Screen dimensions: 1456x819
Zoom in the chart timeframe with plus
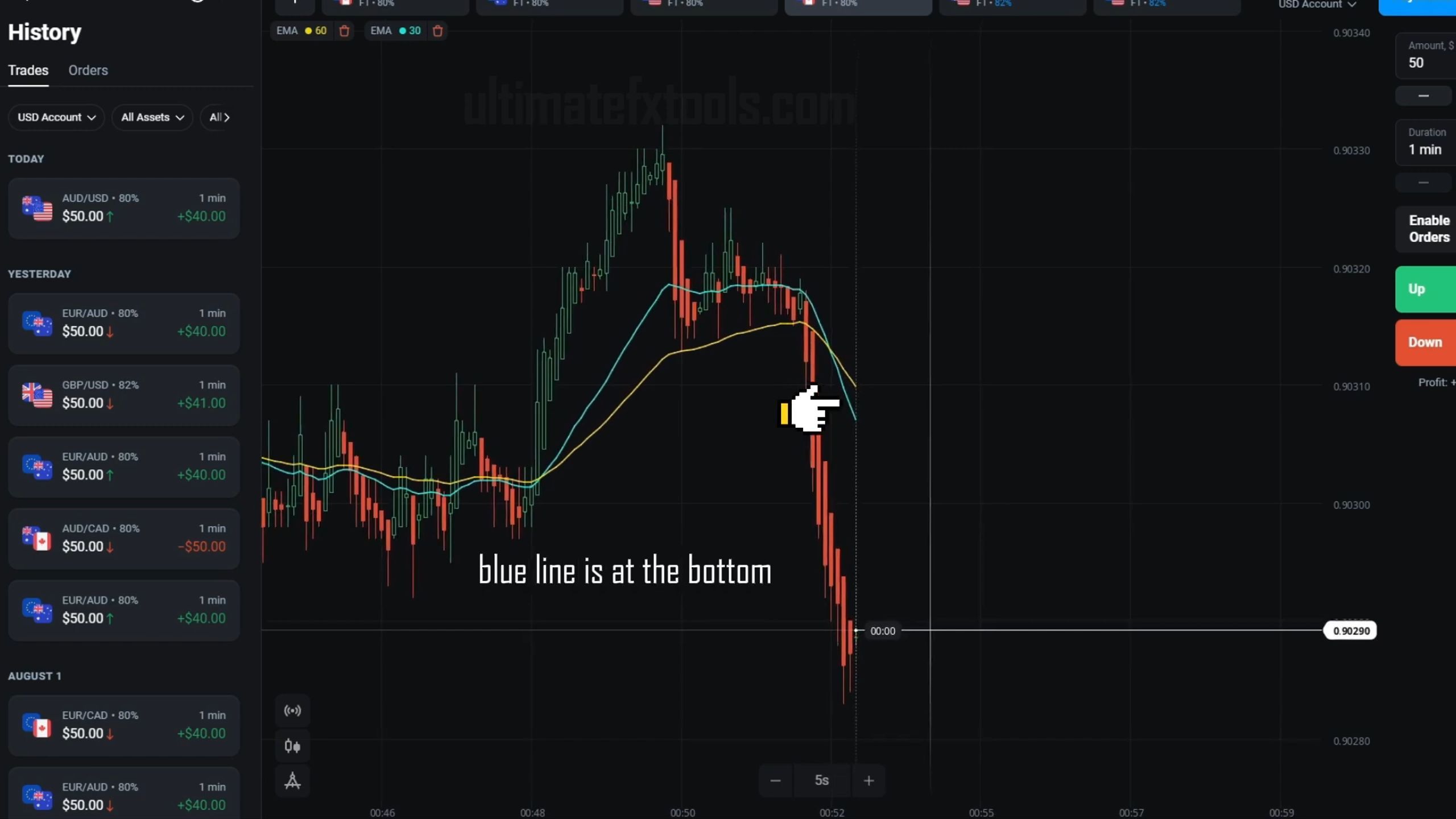click(868, 781)
